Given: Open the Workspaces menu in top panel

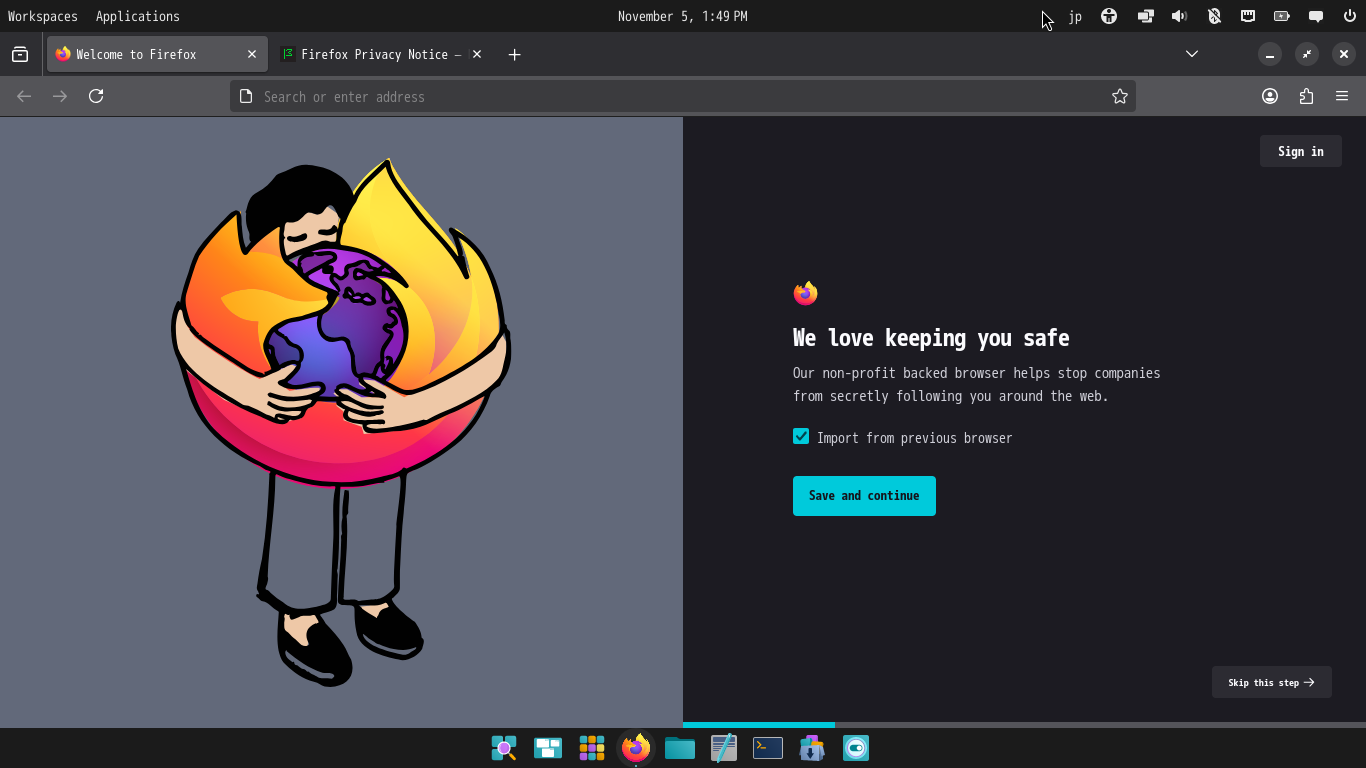Looking at the screenshot, I should point(43,16).
